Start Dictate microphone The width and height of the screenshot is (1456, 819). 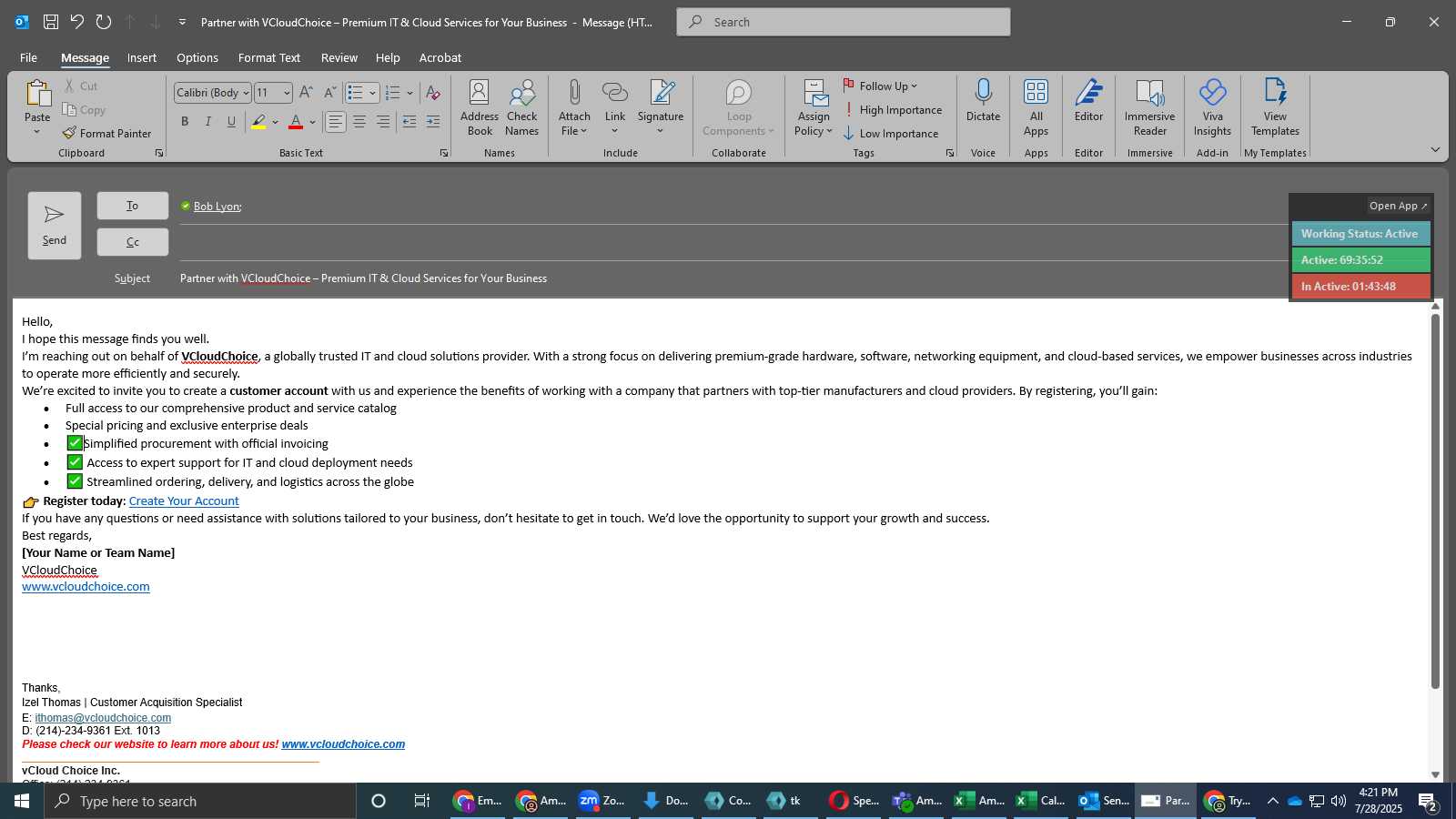pos(983,100)
